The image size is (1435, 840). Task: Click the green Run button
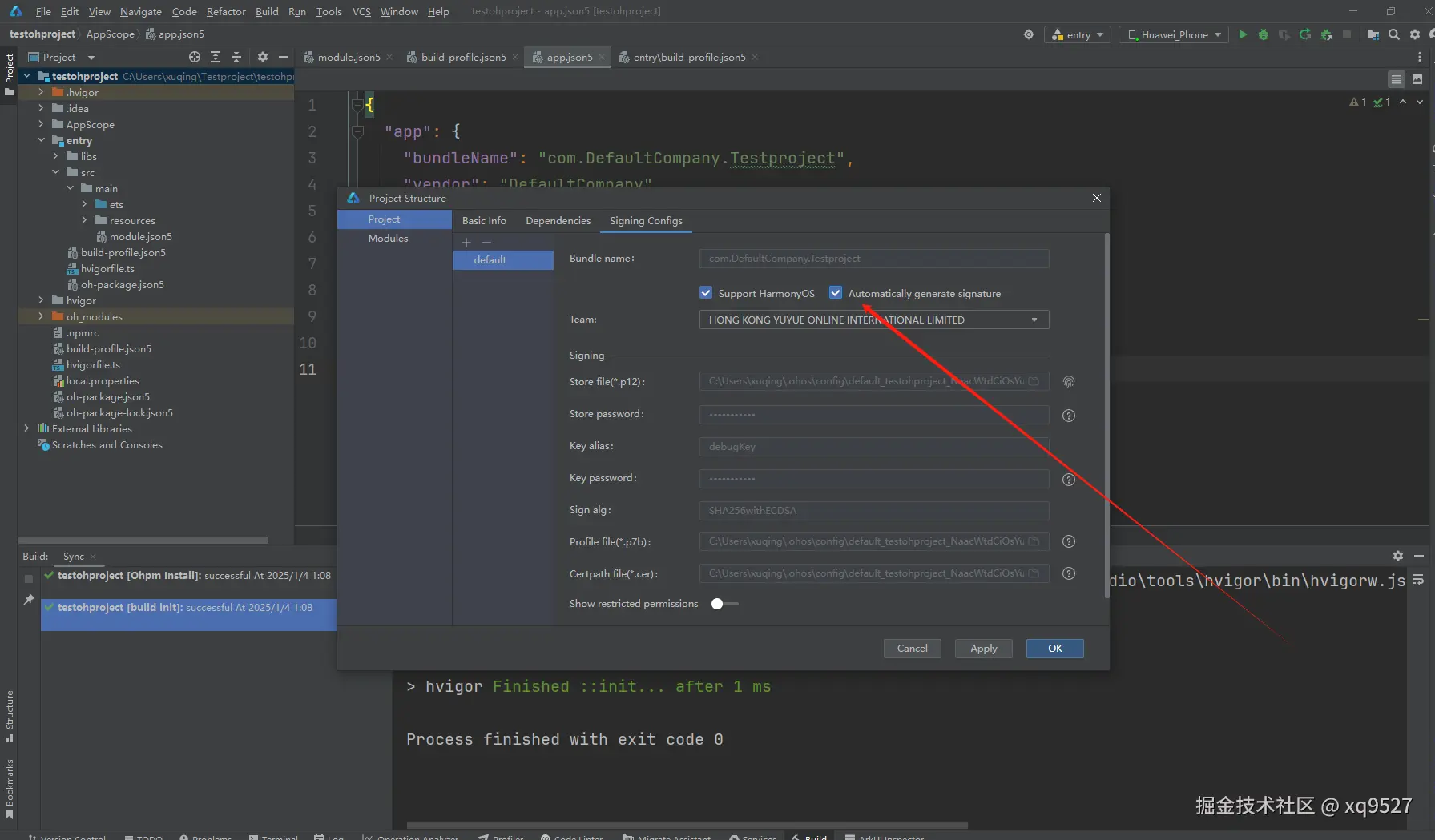1243,34
